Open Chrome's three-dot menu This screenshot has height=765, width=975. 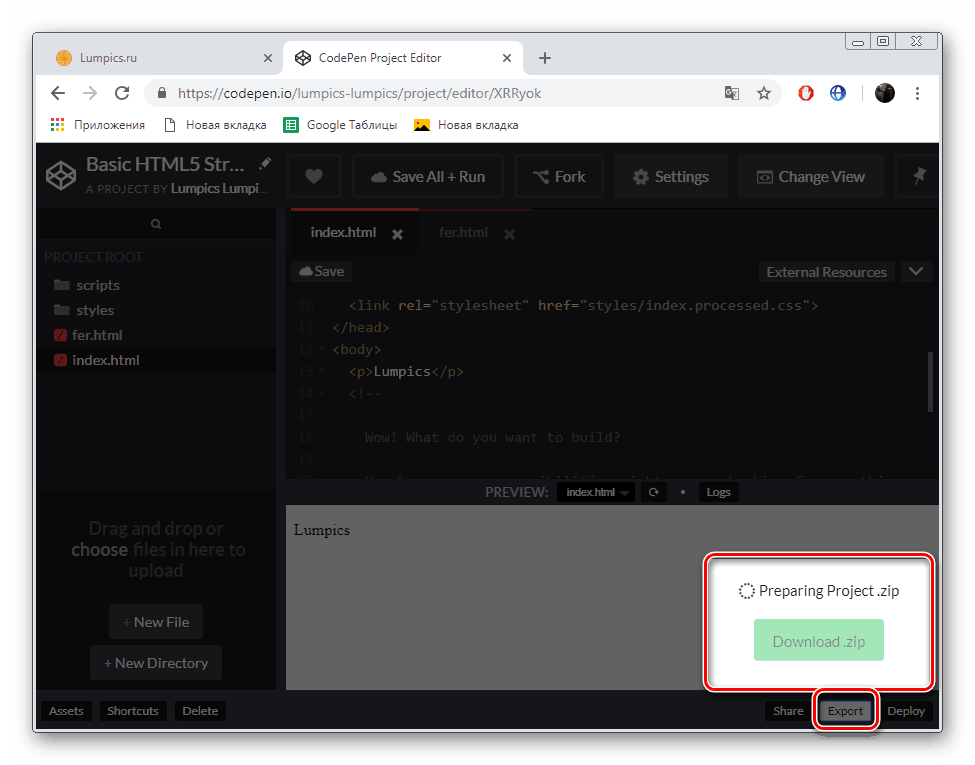pyautogui.click(x=917, y=92)
